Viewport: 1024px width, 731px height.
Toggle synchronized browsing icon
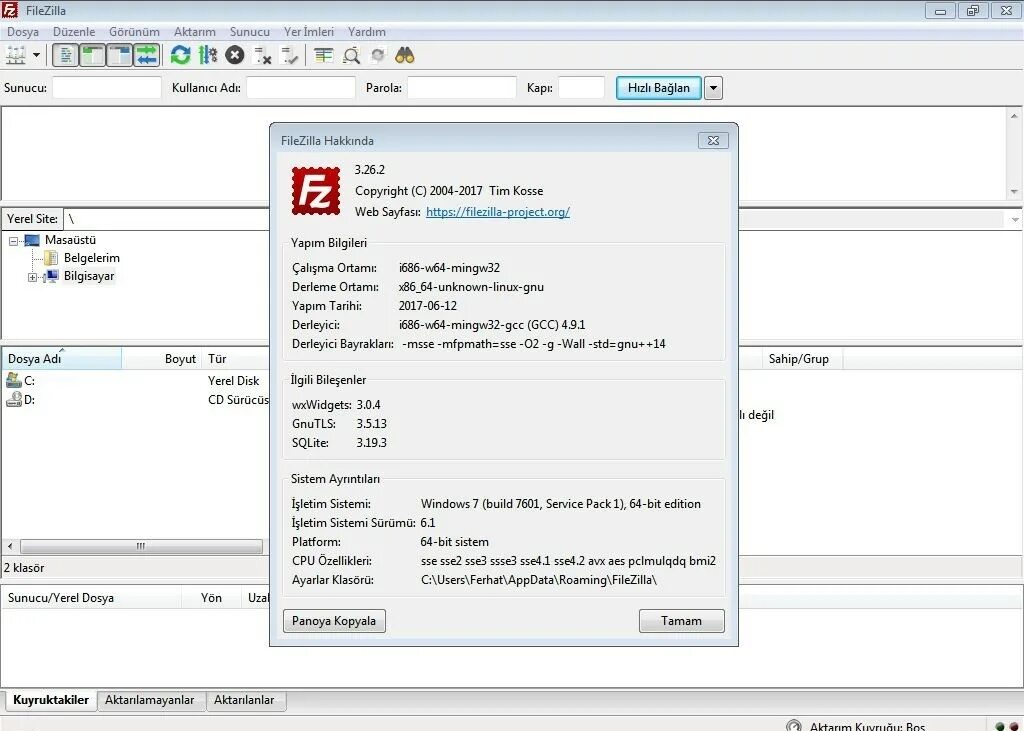pyautogui.click(x=378, y=56)
